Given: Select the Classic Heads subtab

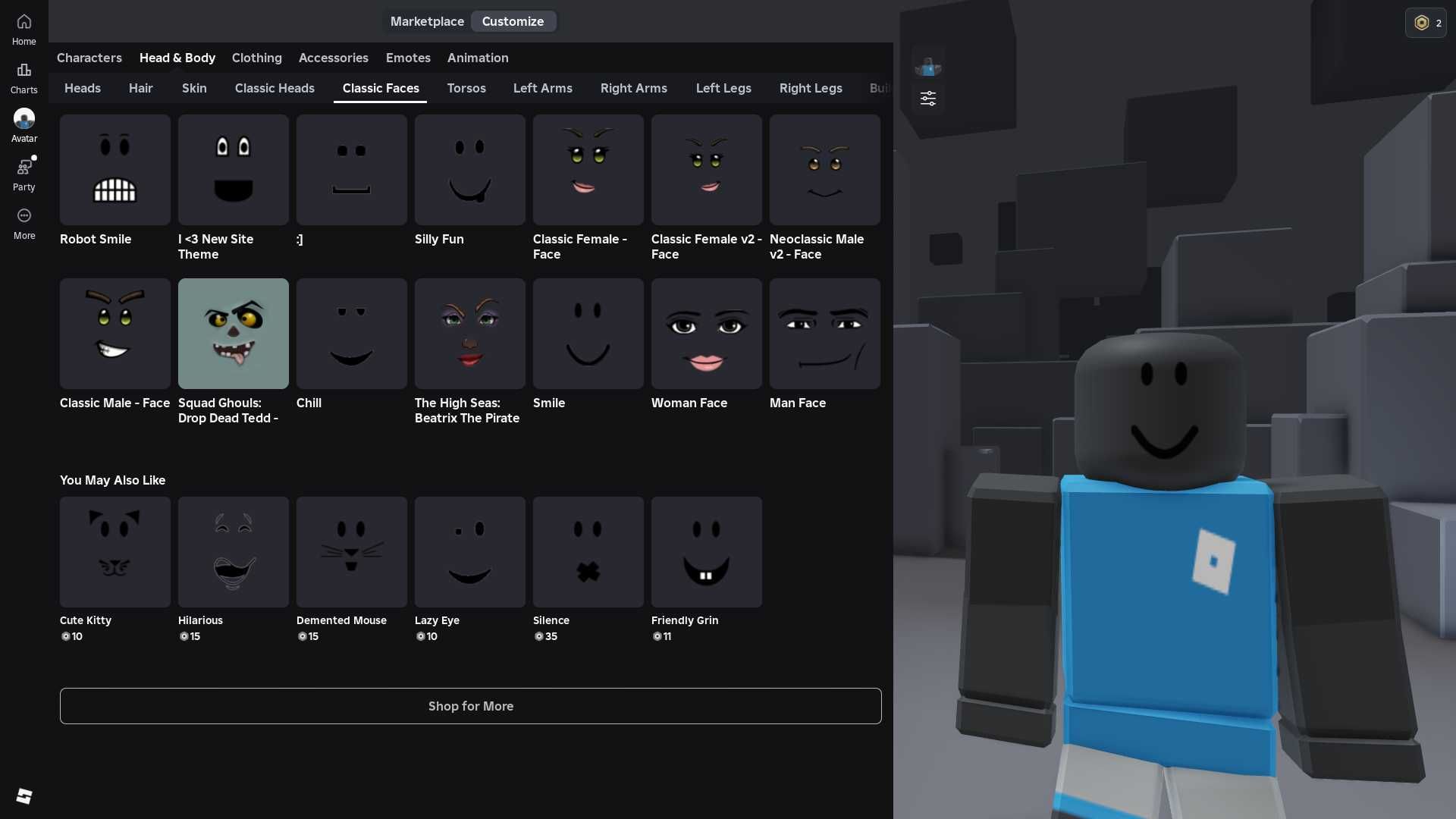Looking at the screenshot, I should pyautogui.click(x=275, y=88).
